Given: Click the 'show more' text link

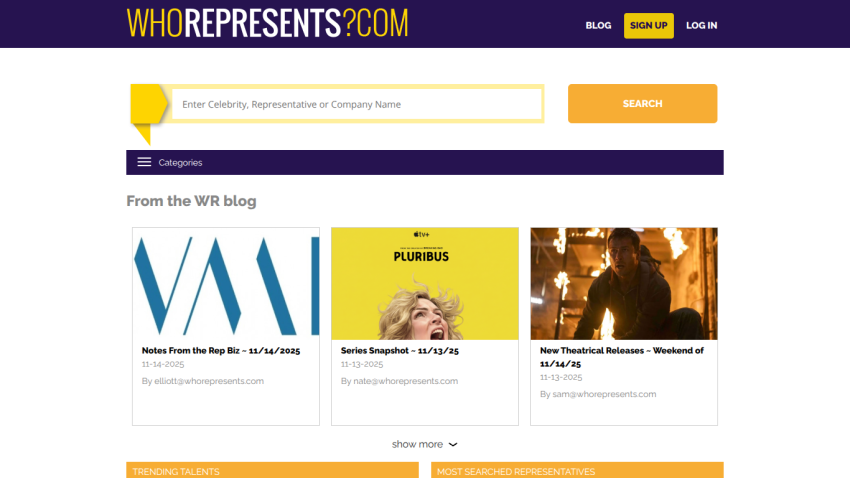Looking at the screenshot, I should tap(417, 444).
